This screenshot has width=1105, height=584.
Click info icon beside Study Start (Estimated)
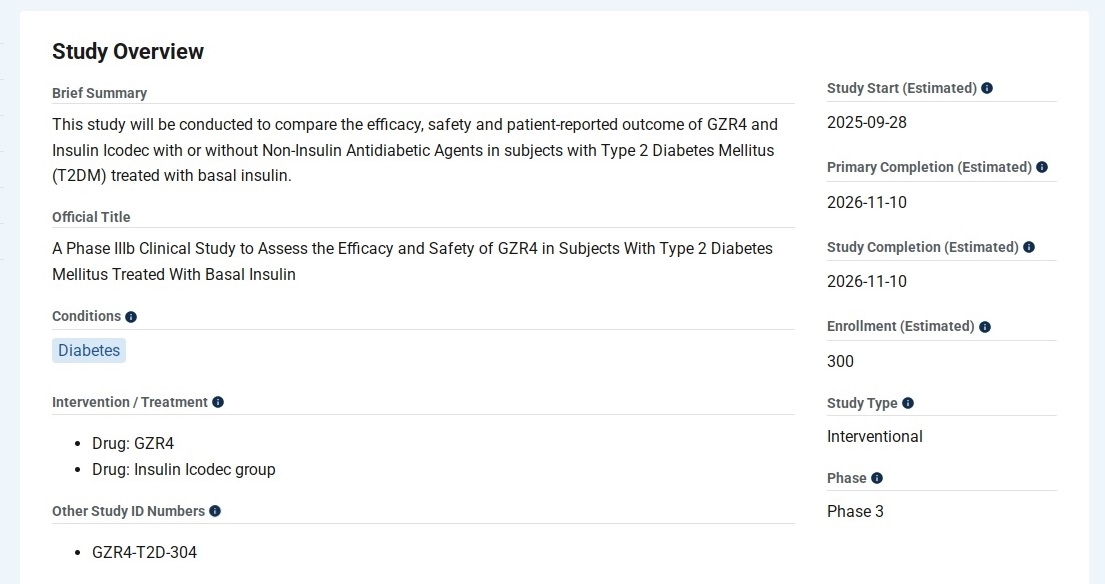click(987, 88)
